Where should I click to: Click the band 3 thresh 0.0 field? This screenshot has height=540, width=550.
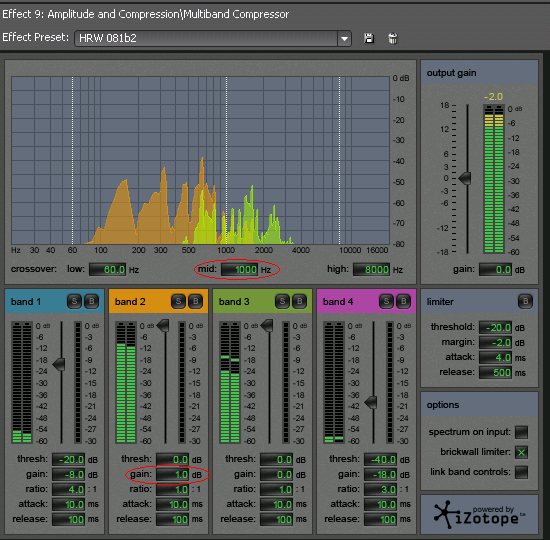point(276,459)
